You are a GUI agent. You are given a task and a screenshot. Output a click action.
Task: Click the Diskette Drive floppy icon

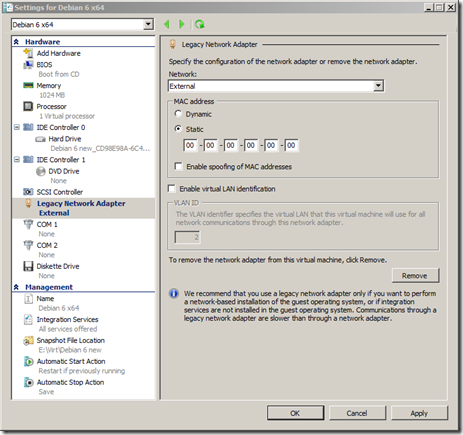click(x=28, y=266)
